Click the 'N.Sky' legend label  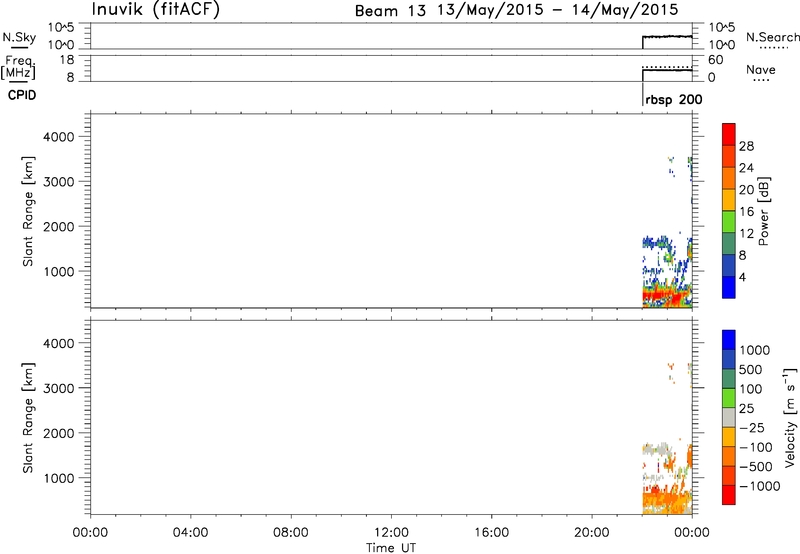tap(19, 37)
